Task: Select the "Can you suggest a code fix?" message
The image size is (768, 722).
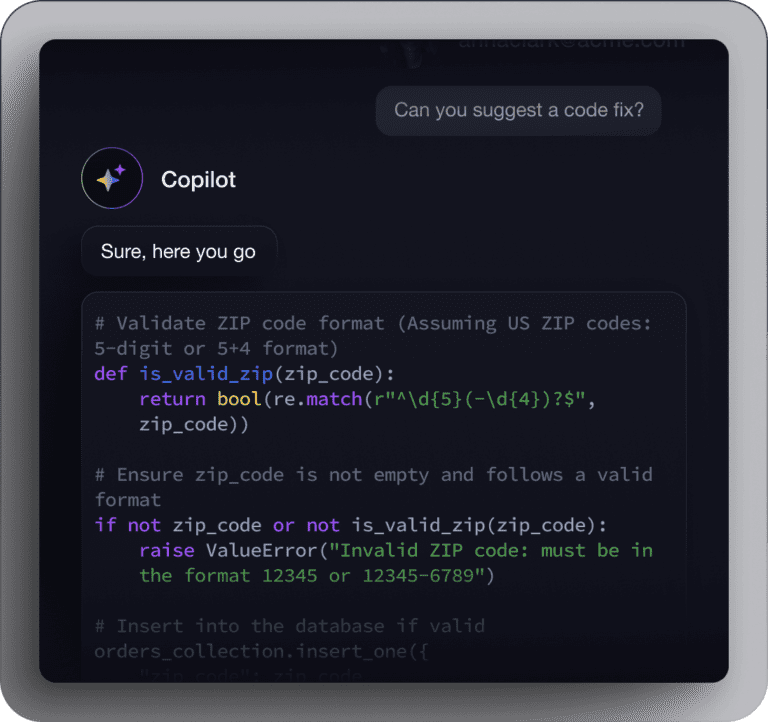Action: (x=518, y=110)
